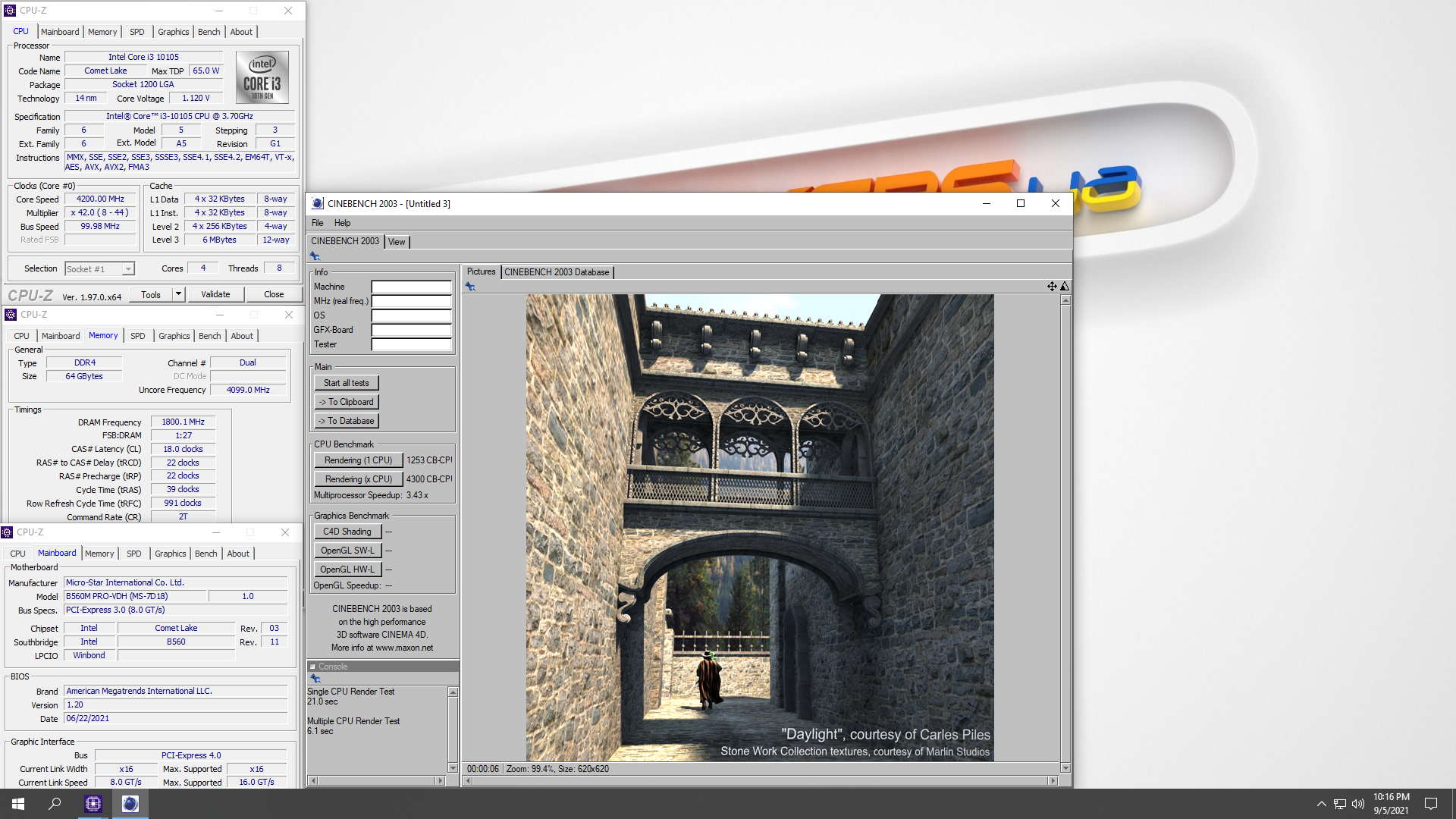Click the To Clipboard button
This screenshot has width=1456, height=819.
click(347, 402)
